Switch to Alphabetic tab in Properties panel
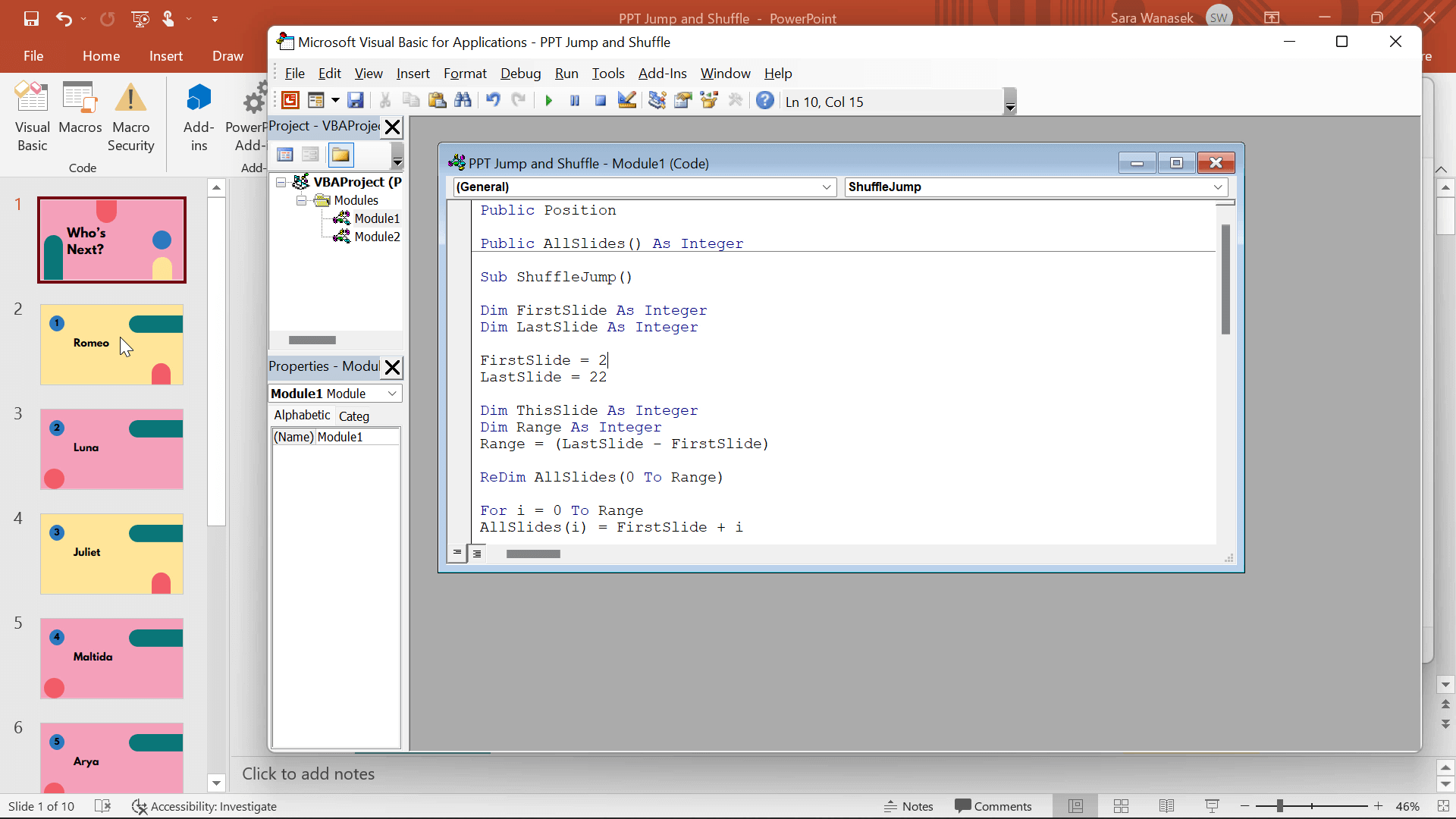The width and height of the screenshot is (1456, 819). pos(302,416)
